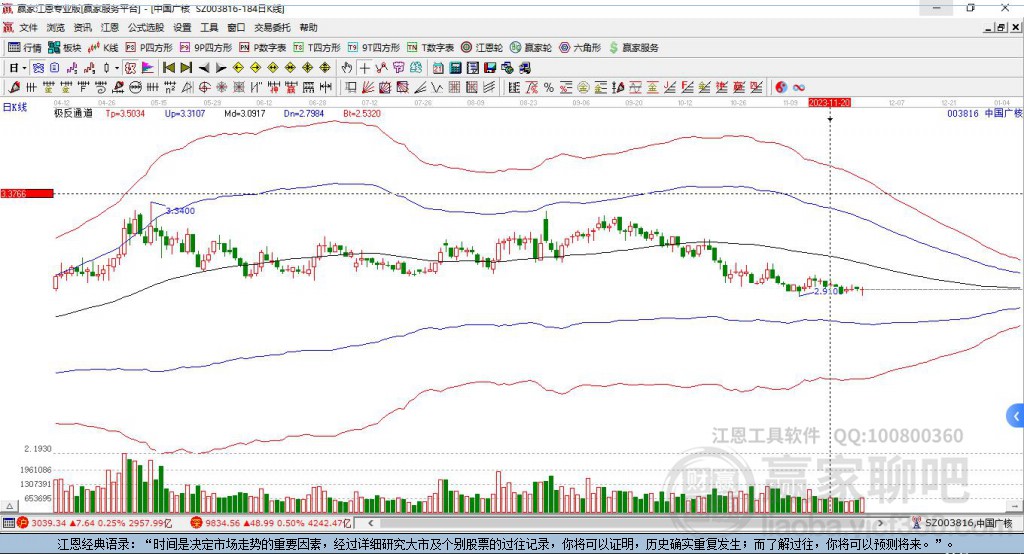The width and height of the screenshot is (1024, 554).
Task: Click the red 3.3766 price tag
Action: coord(27,193)
